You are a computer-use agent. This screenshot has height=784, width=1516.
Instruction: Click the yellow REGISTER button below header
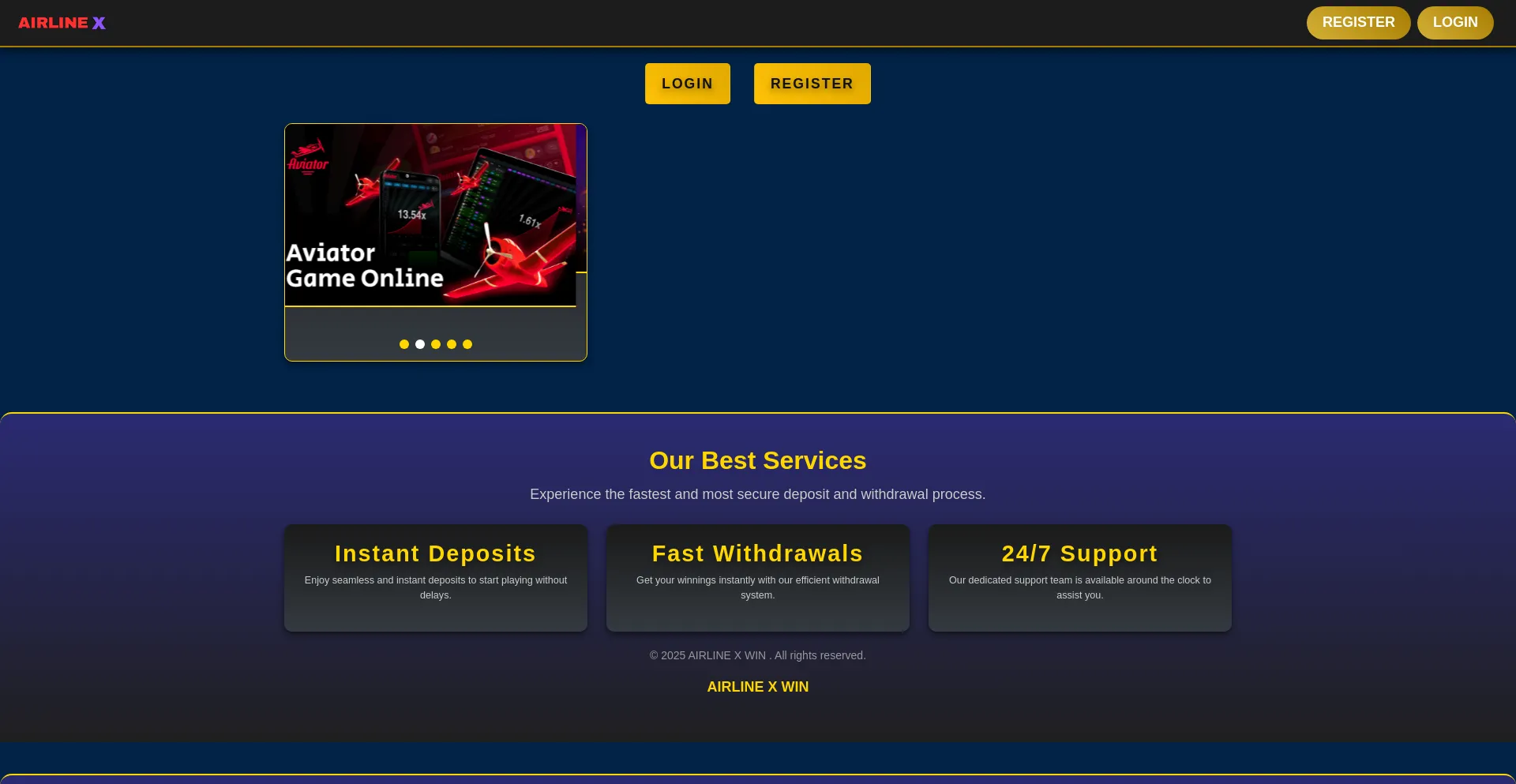[812, 84]
